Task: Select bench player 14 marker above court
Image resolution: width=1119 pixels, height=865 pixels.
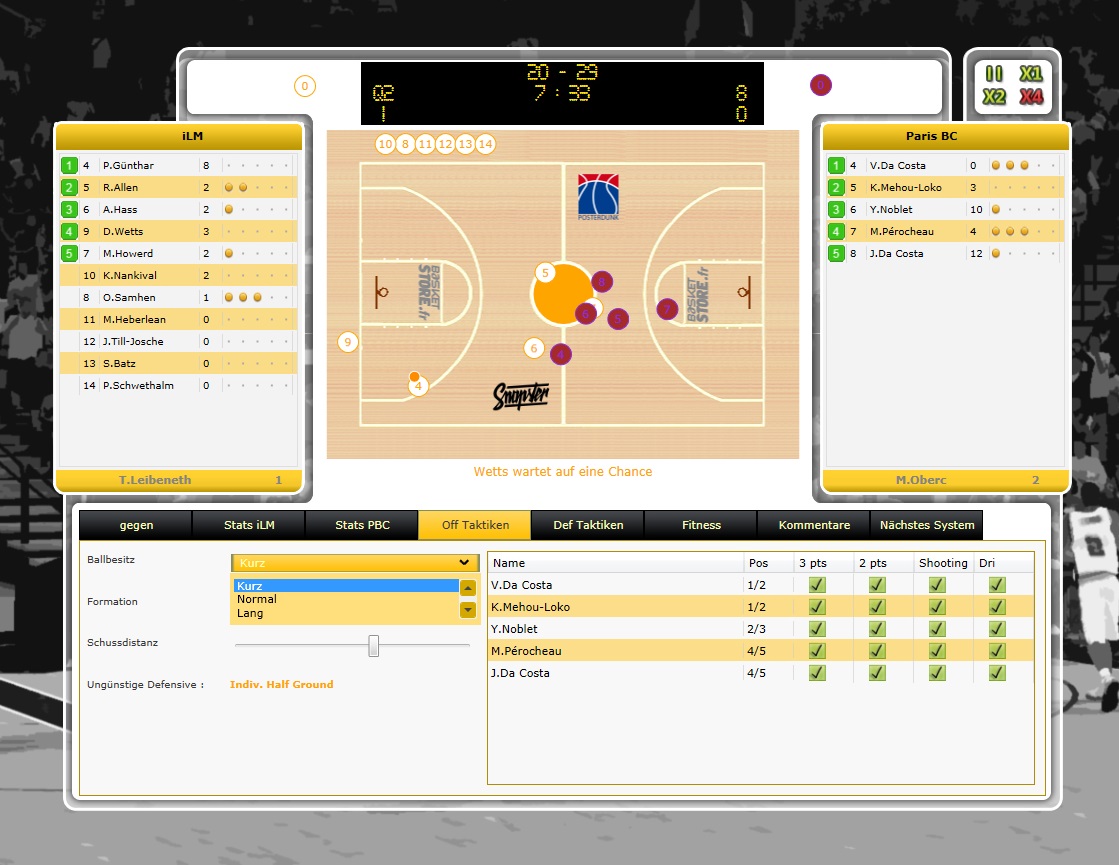Action: click(x=485, y=144)
